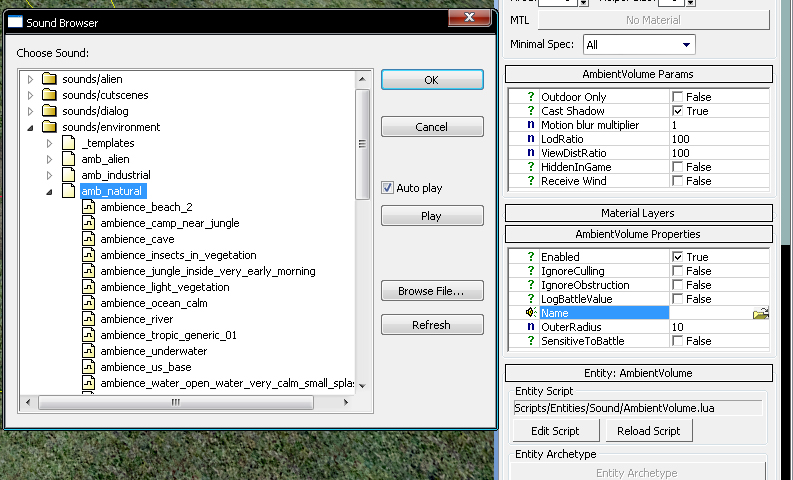Click the sounds/dialog folder icon
793x480 pixels.
click(49, 111)
